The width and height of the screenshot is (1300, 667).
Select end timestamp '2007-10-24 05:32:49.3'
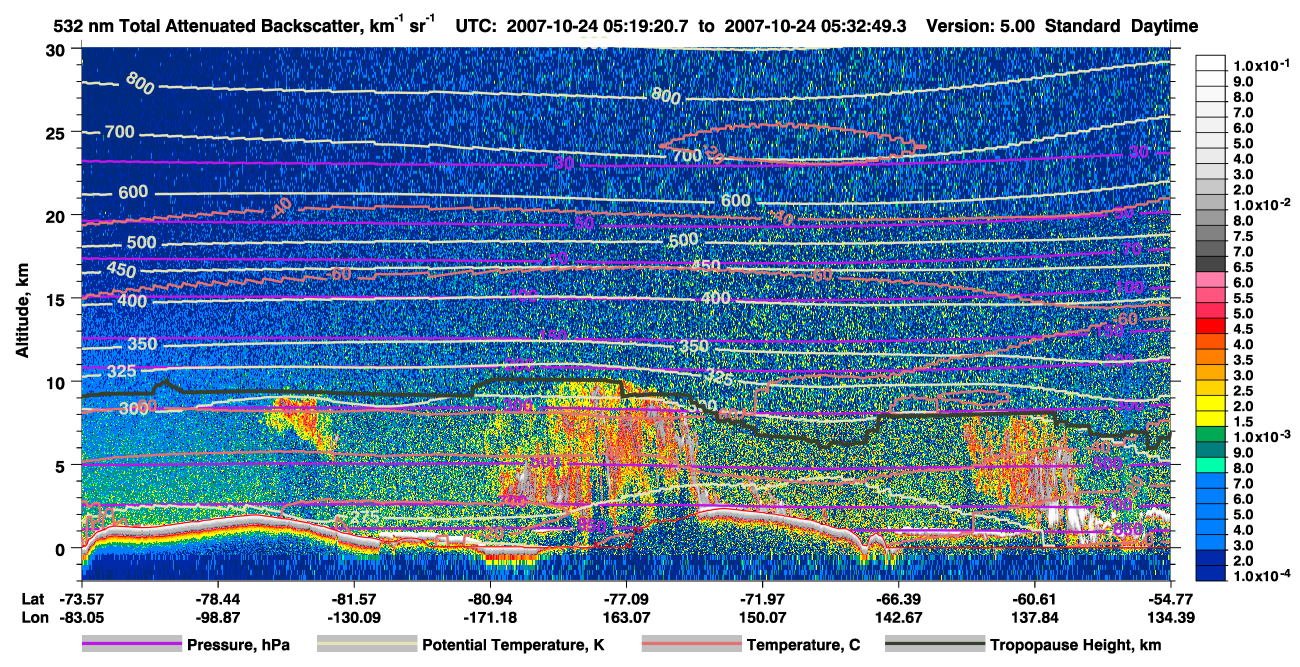pos(816,27)
